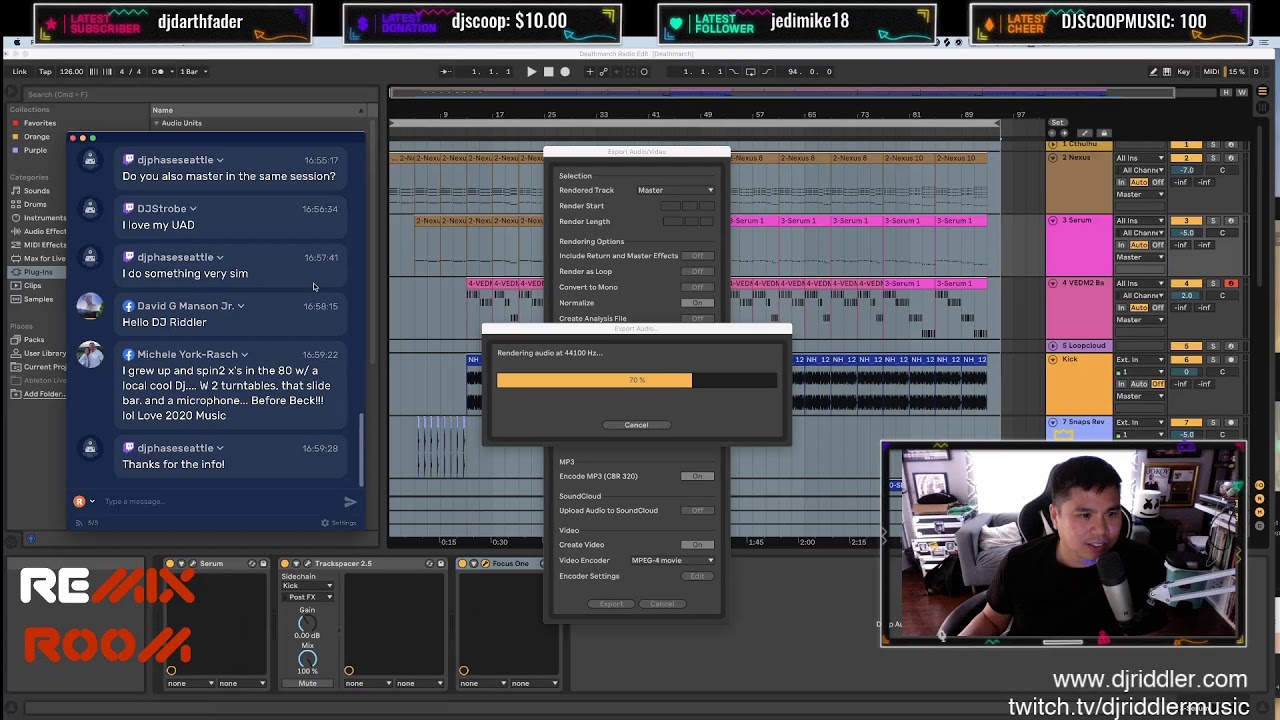Click the chat send arrow icon
Image resolution: width=1280 pixels, height=720 pixels.
coord(350,502)
